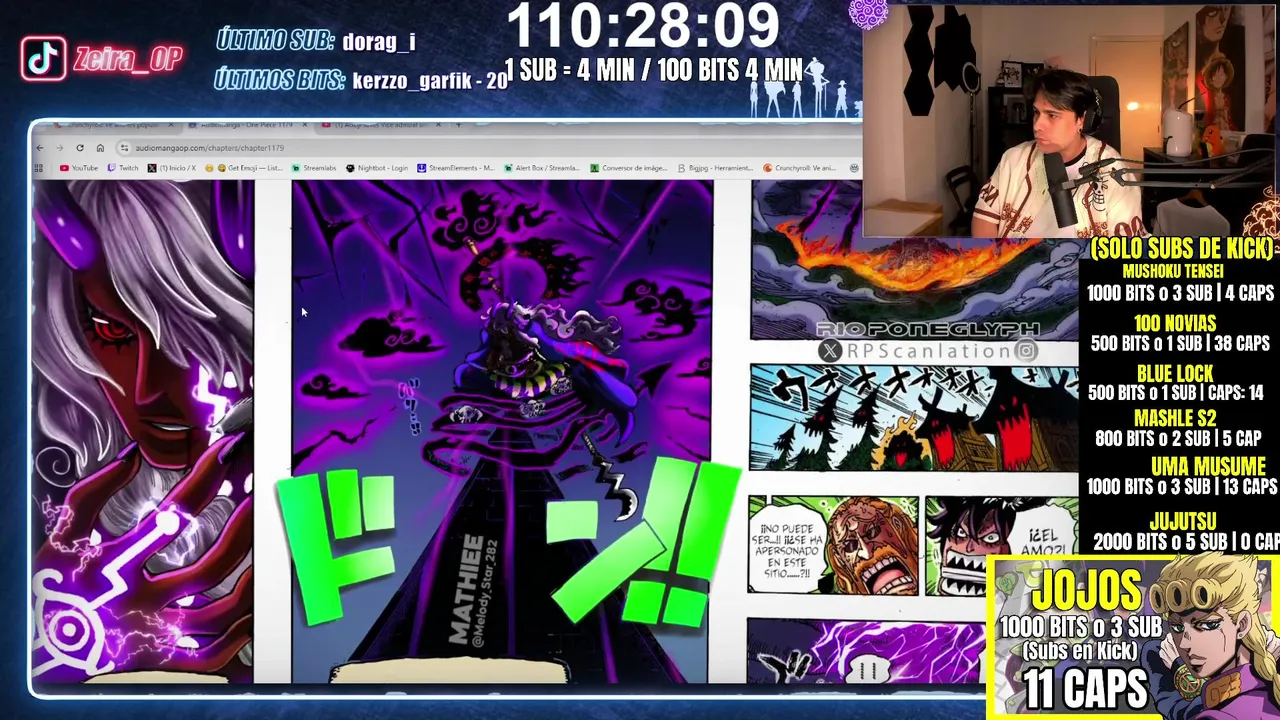Open the Nightbot - Login bookmark
1280x720 pixels.
point(377,168)
